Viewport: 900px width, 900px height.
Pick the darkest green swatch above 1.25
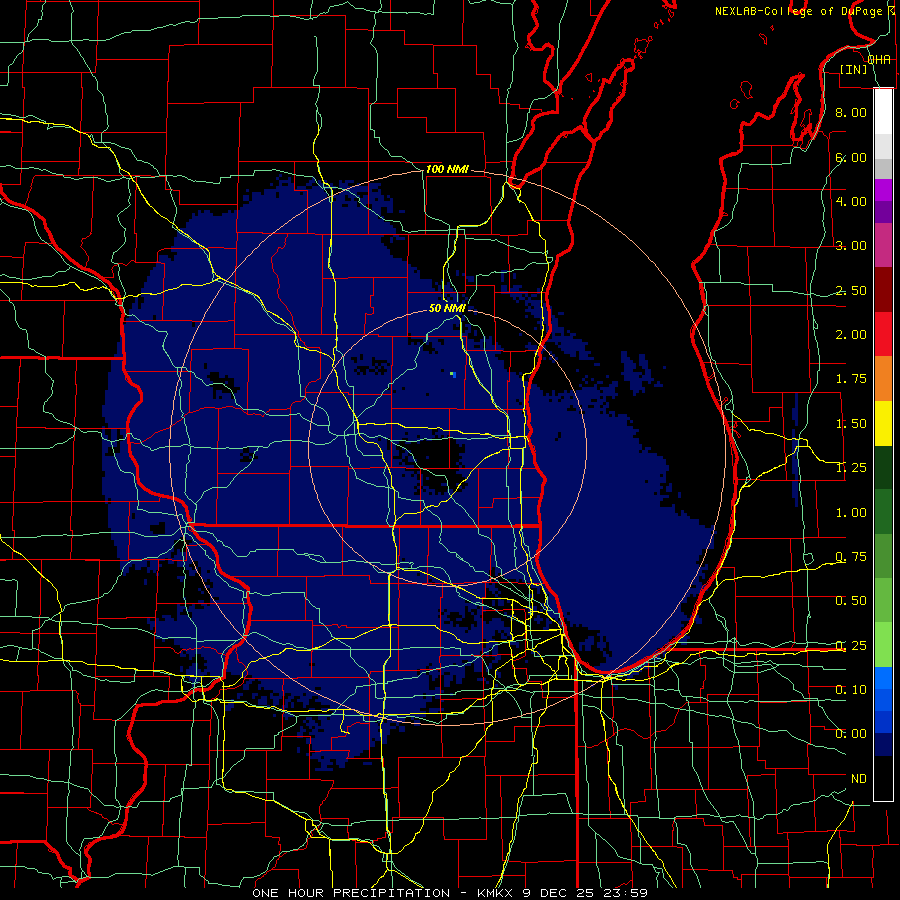point(883,467)
